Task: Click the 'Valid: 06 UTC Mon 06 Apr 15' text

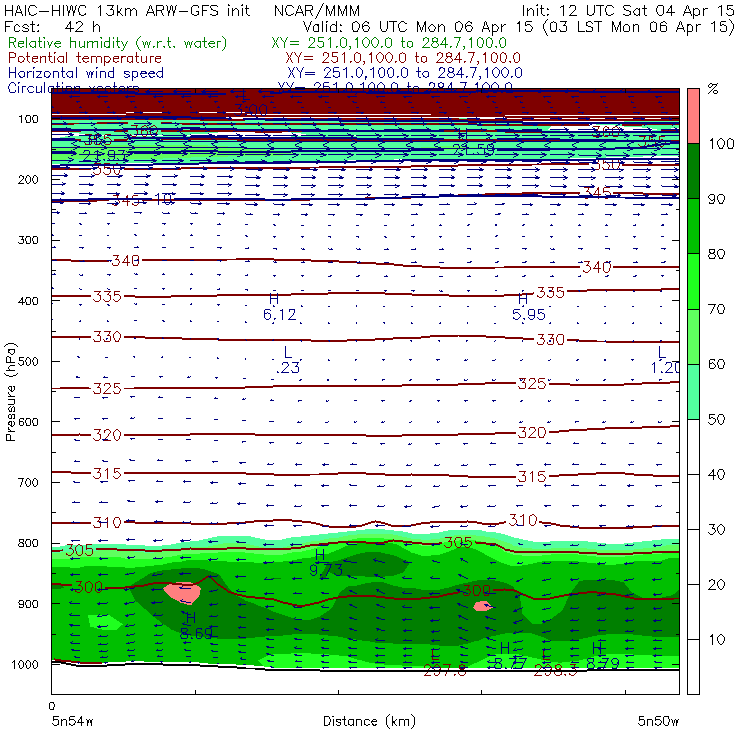Action: click(x=420, y=27)
